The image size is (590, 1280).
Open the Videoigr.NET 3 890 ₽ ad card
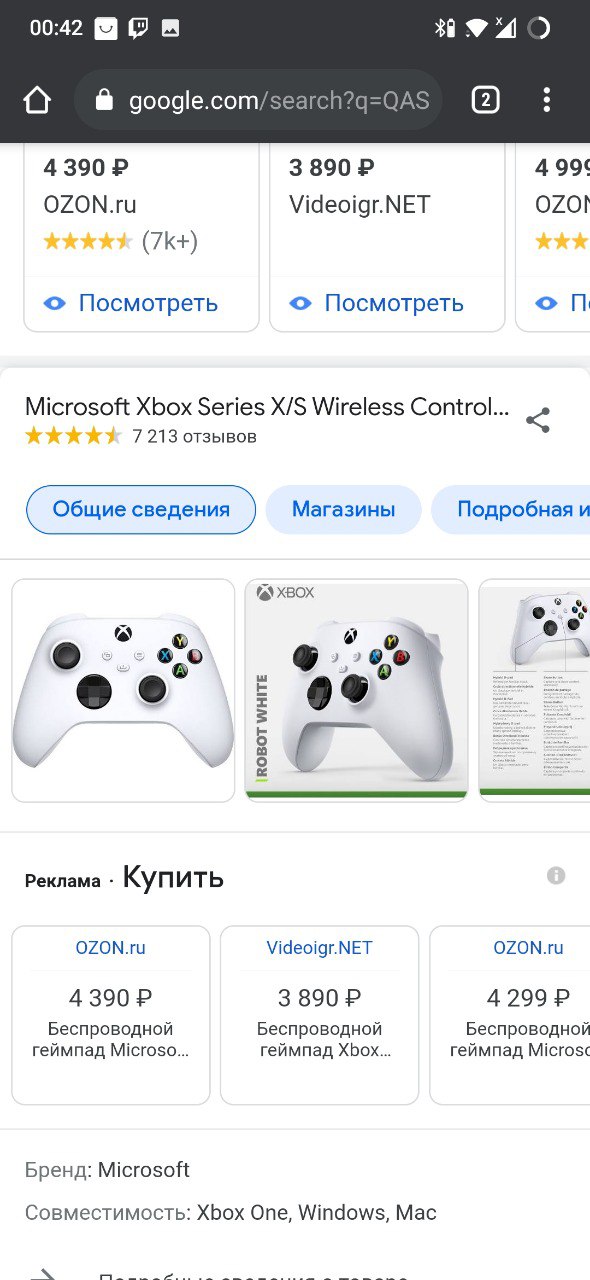pyautogui.click(x=320, y=1015)
